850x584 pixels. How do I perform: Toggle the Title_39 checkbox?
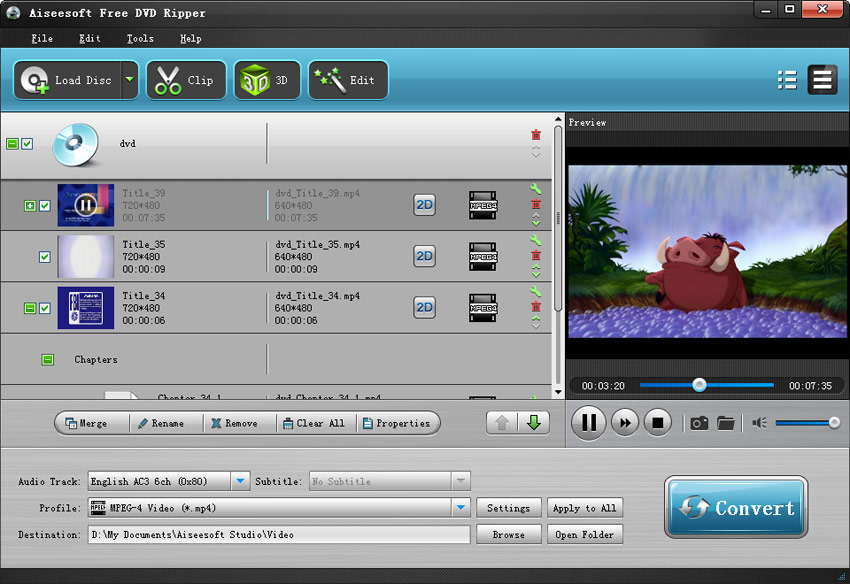tap(44, 205)
